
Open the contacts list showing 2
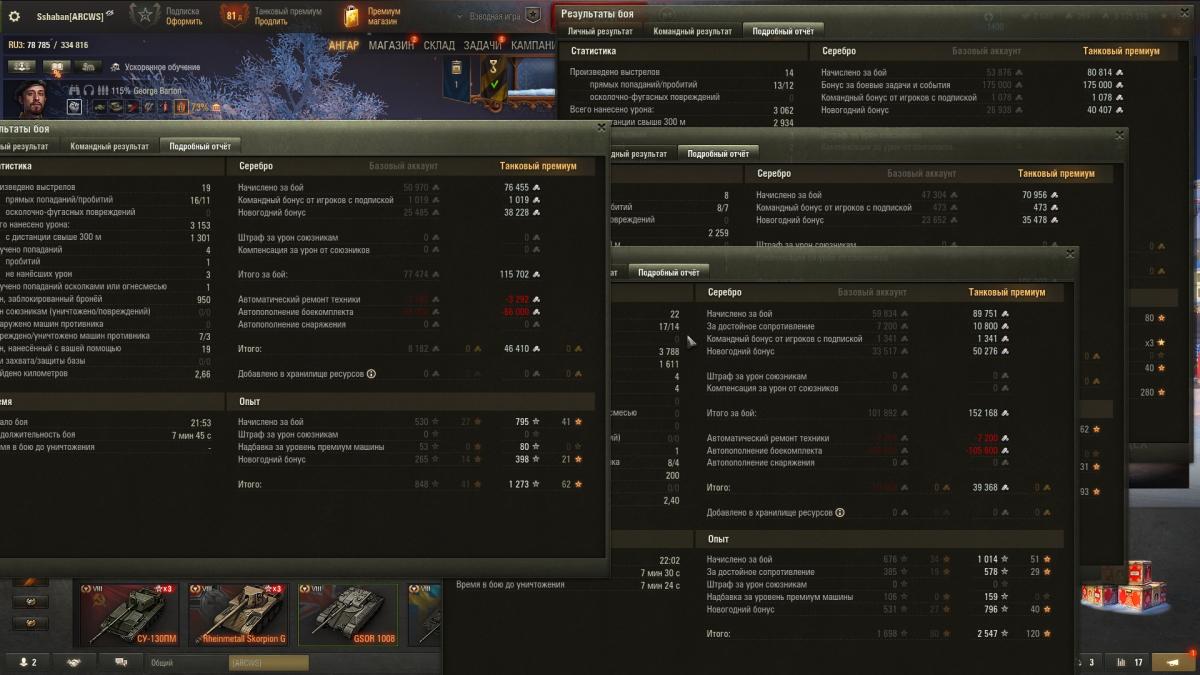click(x=28, y=662)
